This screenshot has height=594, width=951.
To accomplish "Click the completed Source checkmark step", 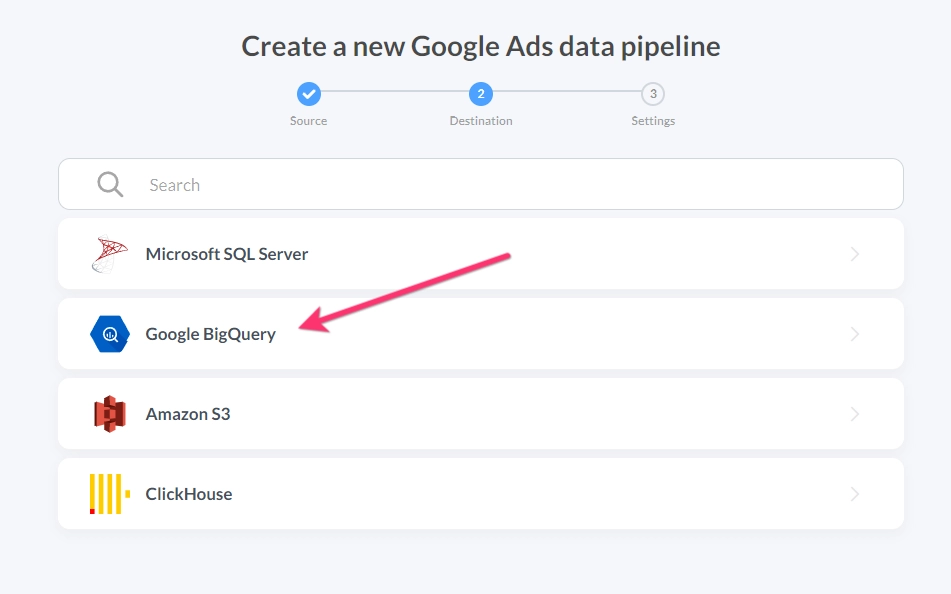I will [x=309, y=94].
